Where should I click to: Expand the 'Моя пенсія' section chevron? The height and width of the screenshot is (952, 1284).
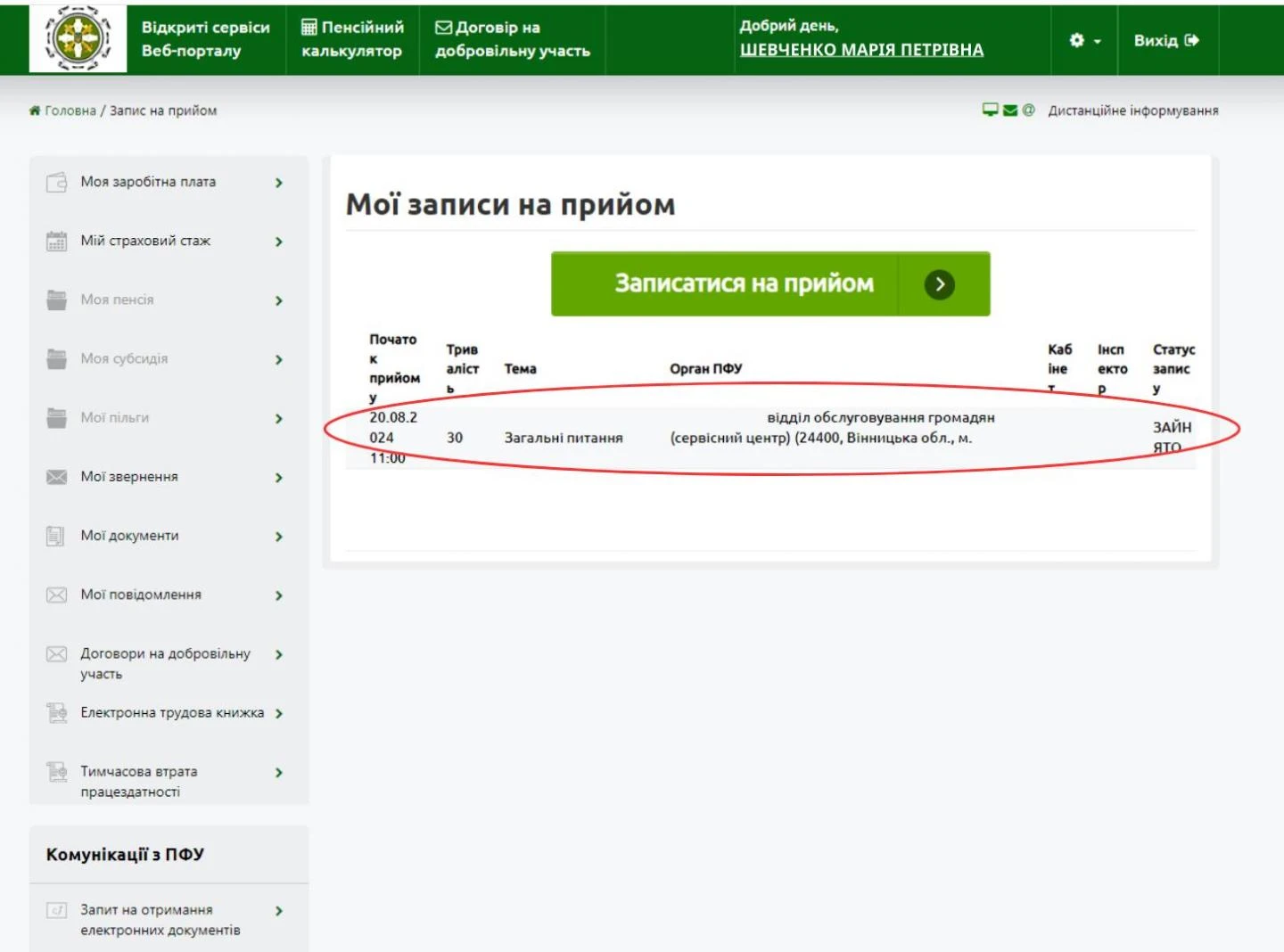[278, 300]
